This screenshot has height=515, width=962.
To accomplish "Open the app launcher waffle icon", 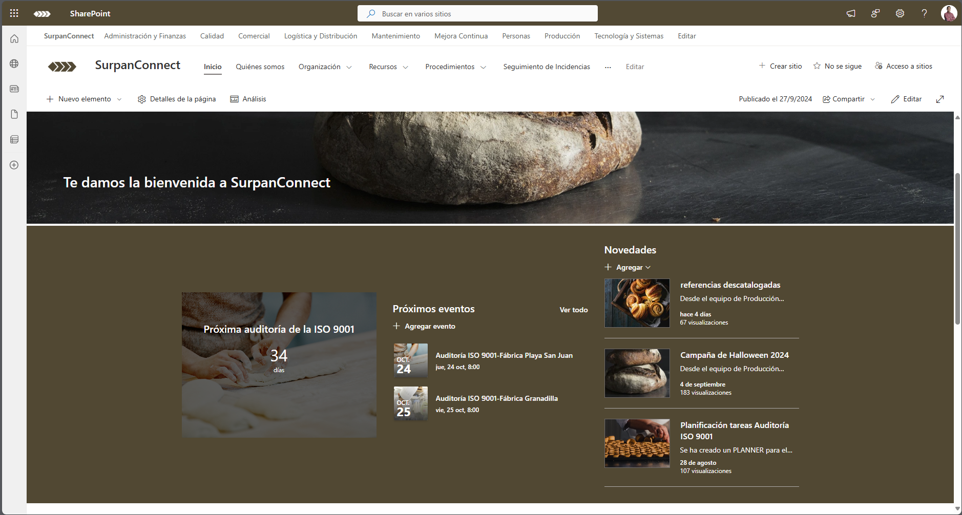I will 14,13.
